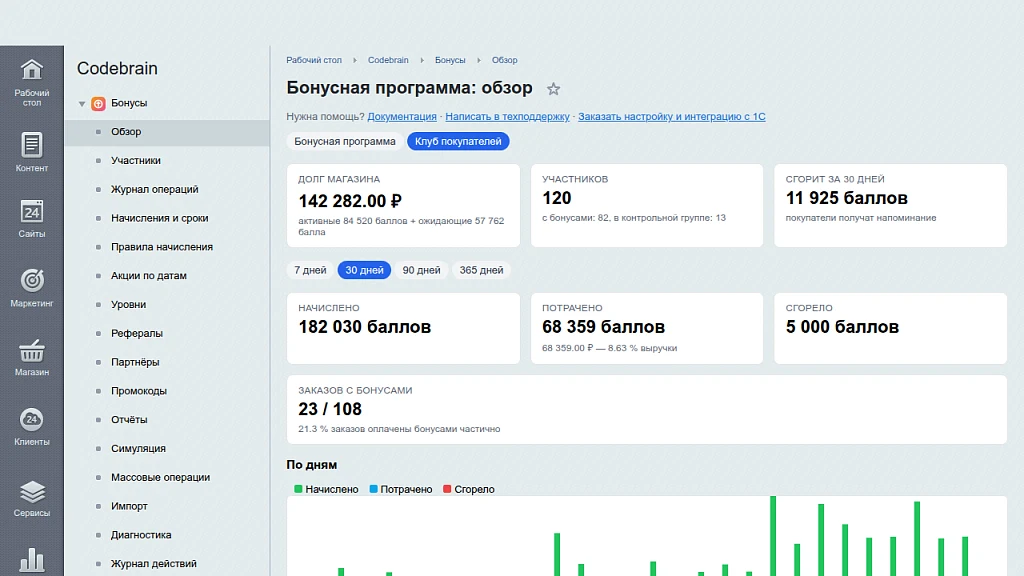Add page to favorites with star icon

click(x=553, y=89)
